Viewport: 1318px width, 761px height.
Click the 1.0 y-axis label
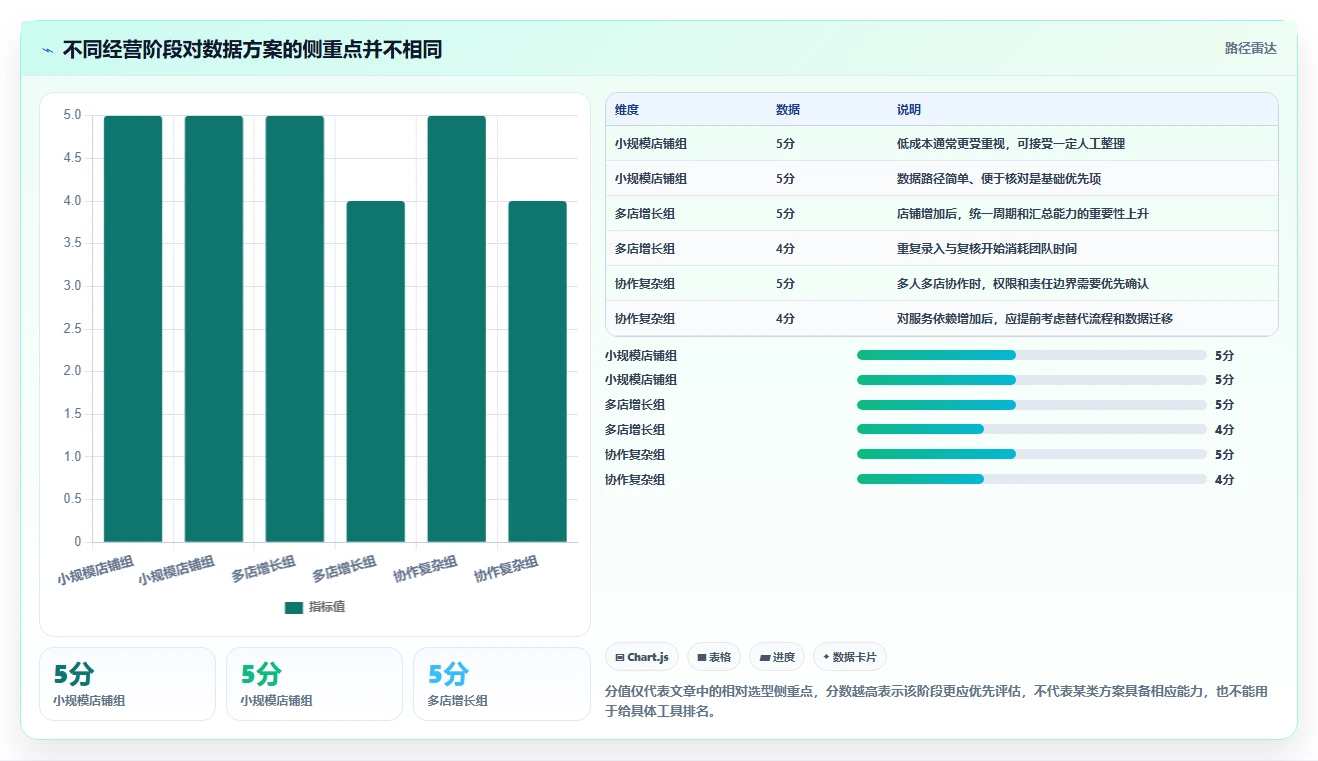(x=72, y=457)
